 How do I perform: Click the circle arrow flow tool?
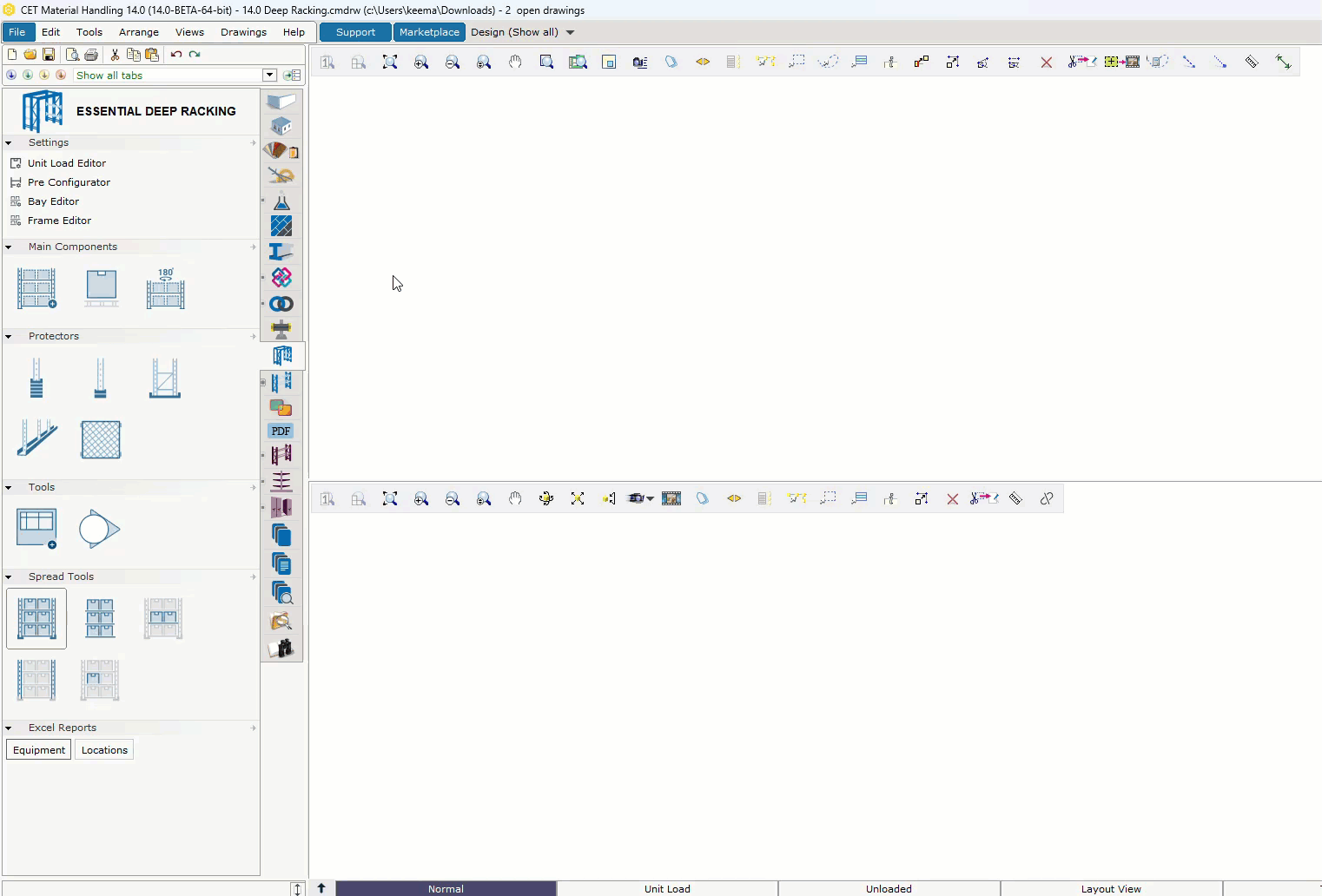coord(100,529)
